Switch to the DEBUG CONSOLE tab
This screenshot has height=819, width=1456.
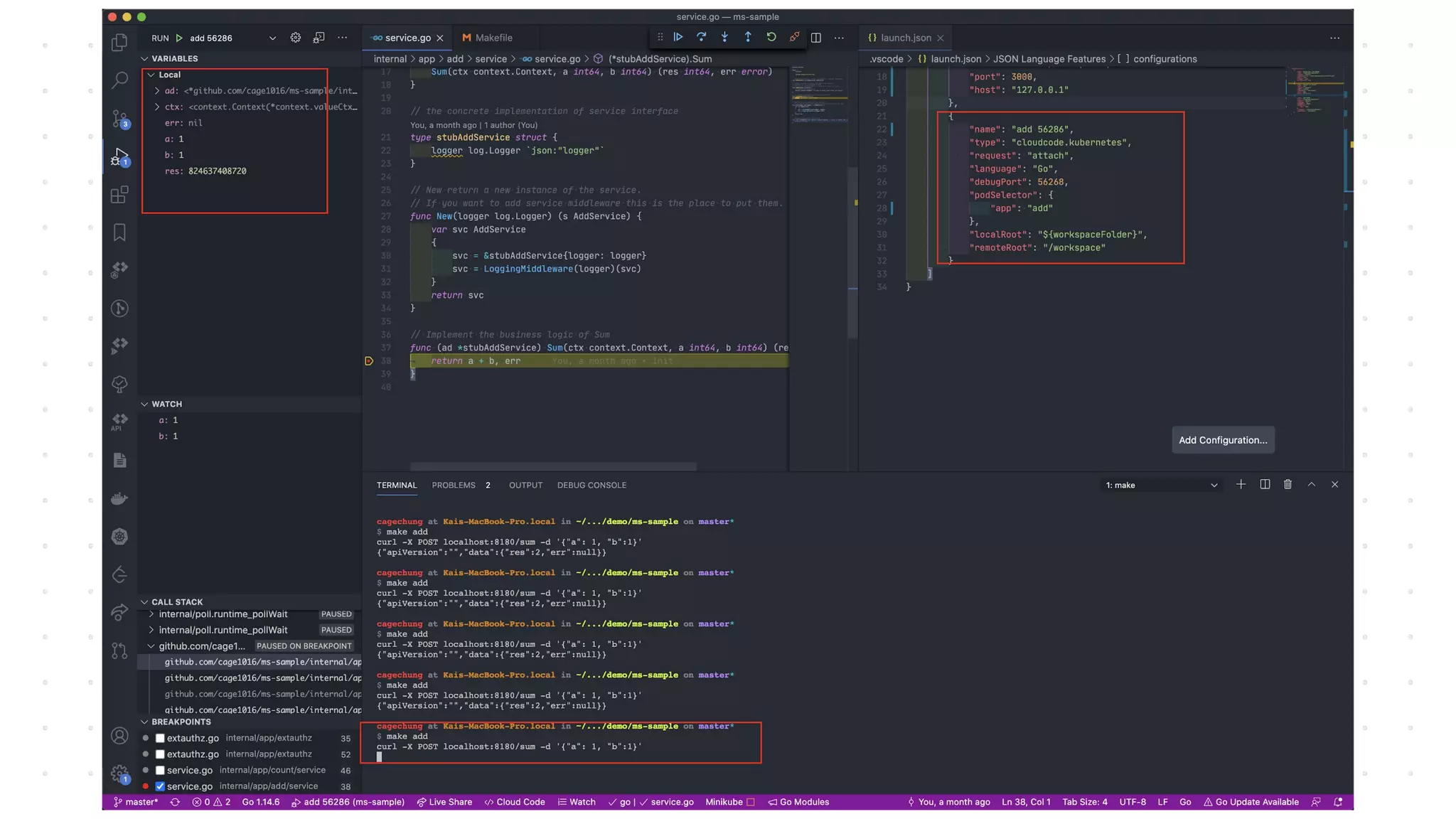[591, 485]
